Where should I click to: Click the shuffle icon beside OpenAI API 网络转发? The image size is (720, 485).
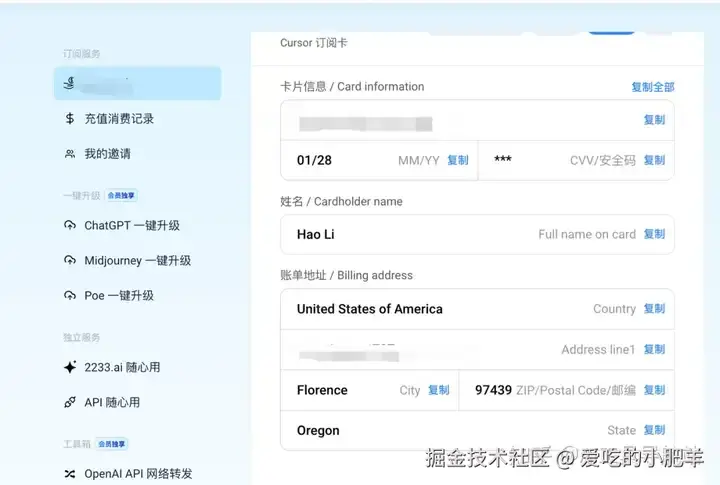pos(70,474)
